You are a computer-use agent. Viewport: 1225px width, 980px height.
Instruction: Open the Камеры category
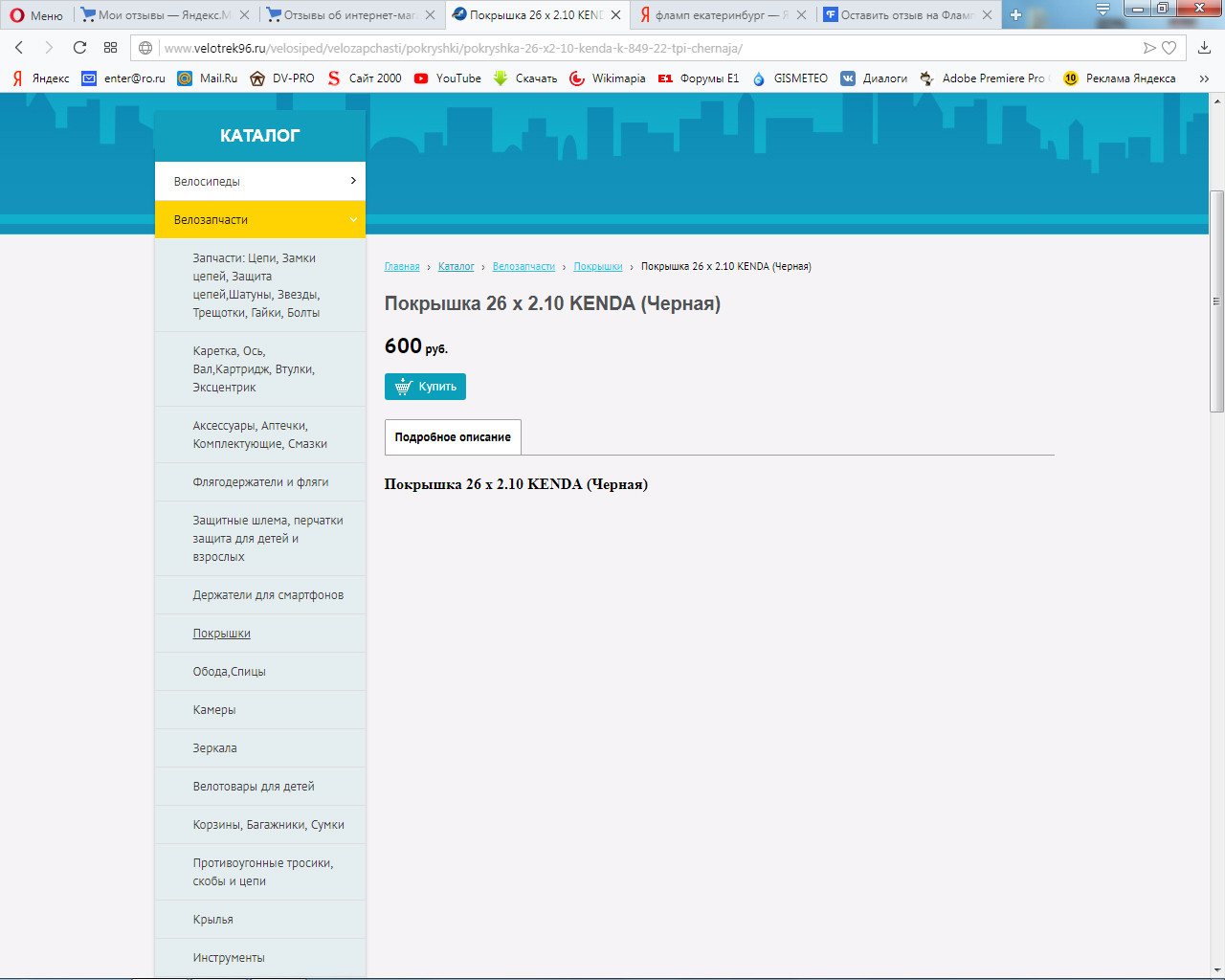[260, 710]
